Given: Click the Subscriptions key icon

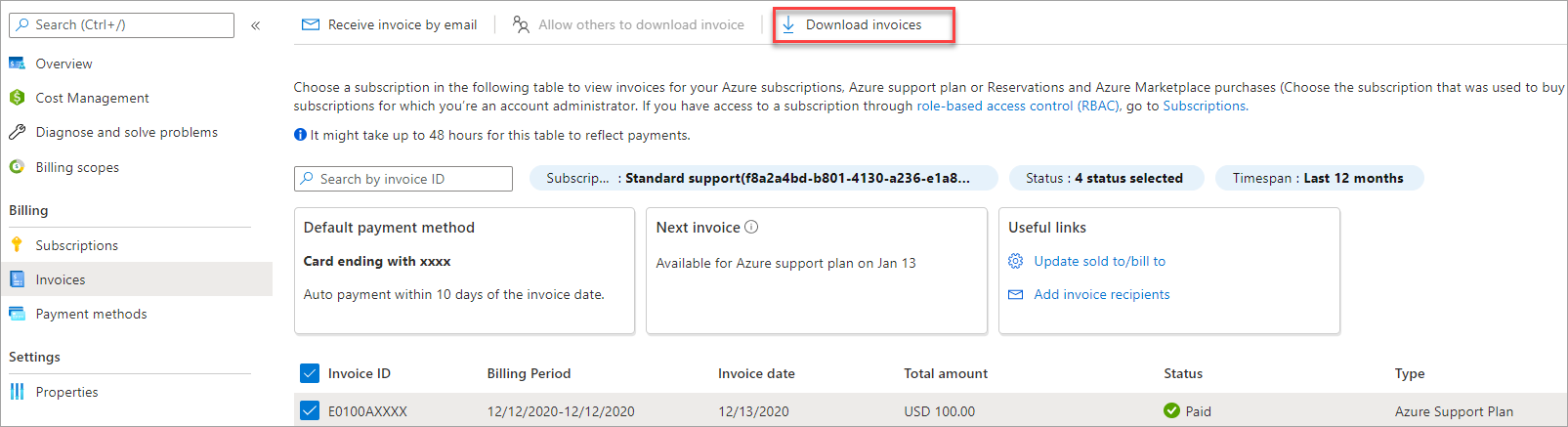Looking at the screenshot, I should 17,245.
